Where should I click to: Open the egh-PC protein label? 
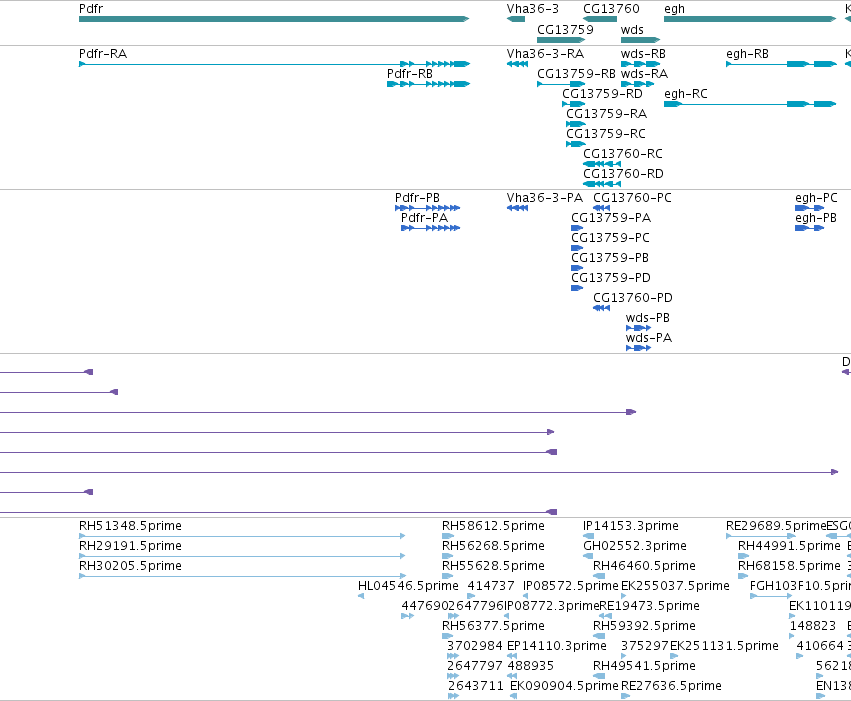[x=816, y=197]
